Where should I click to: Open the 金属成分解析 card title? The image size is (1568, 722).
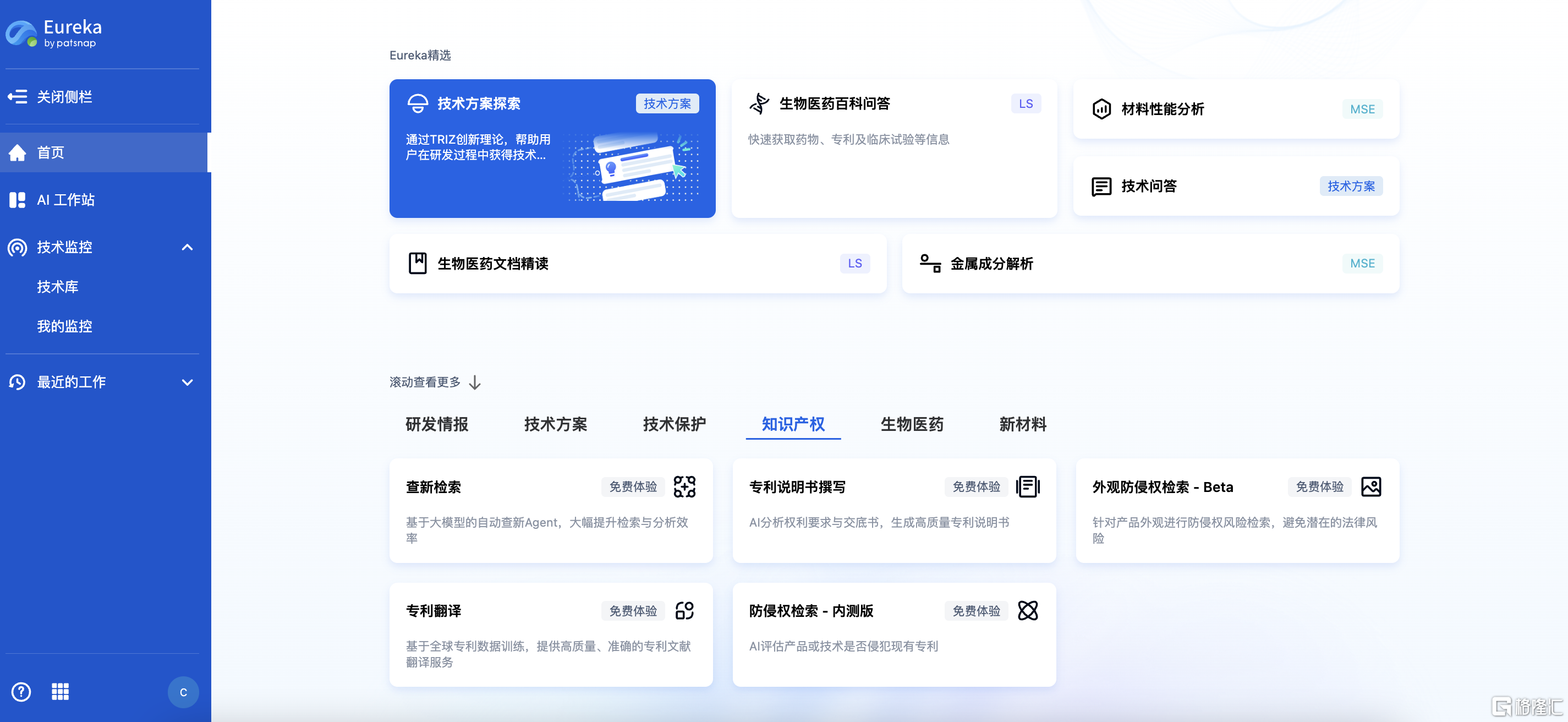991,264
